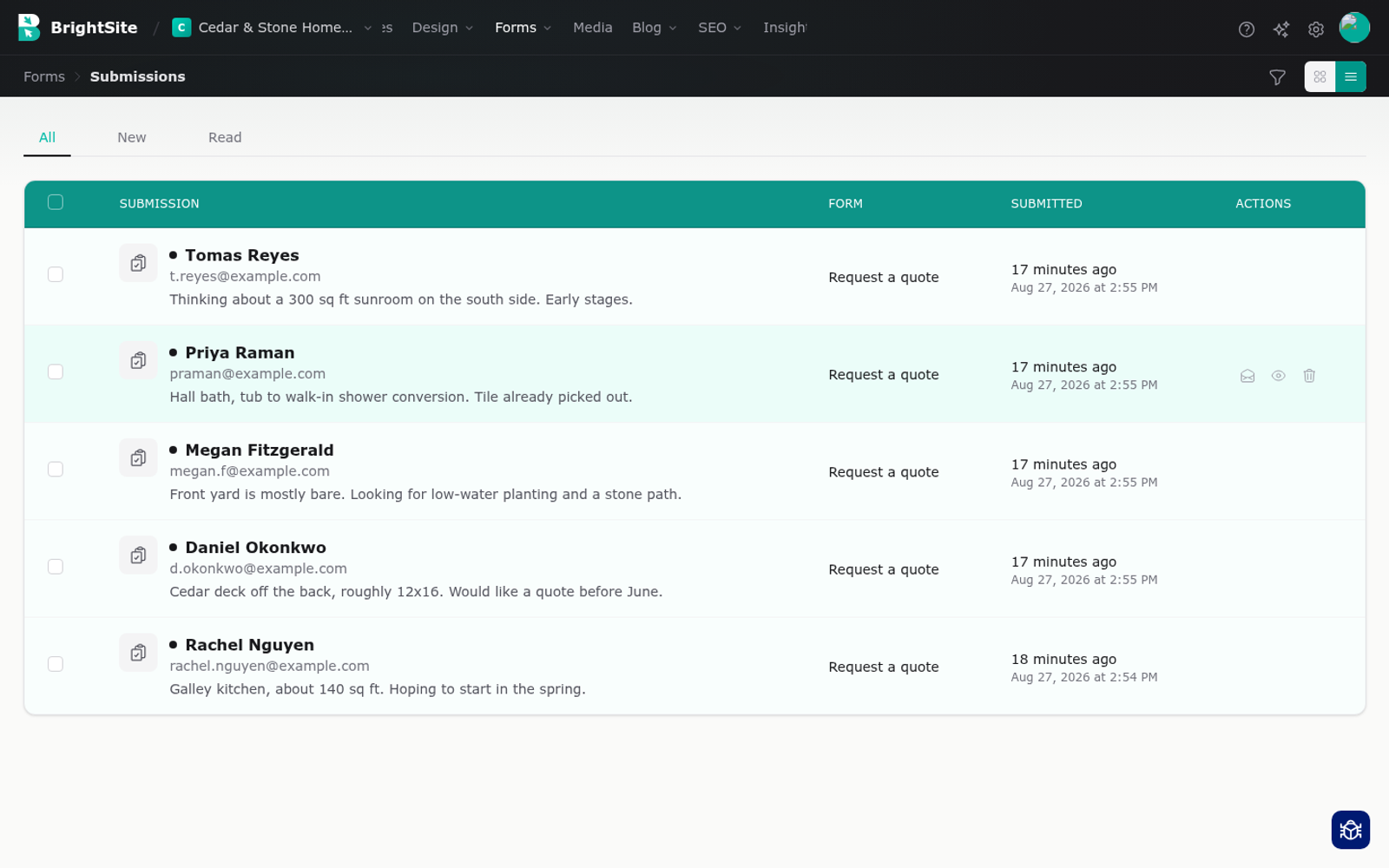Viewport: 1389px width, 868px height.
Task: Click the BrightSite logo icon
Action: click(29, 28)
